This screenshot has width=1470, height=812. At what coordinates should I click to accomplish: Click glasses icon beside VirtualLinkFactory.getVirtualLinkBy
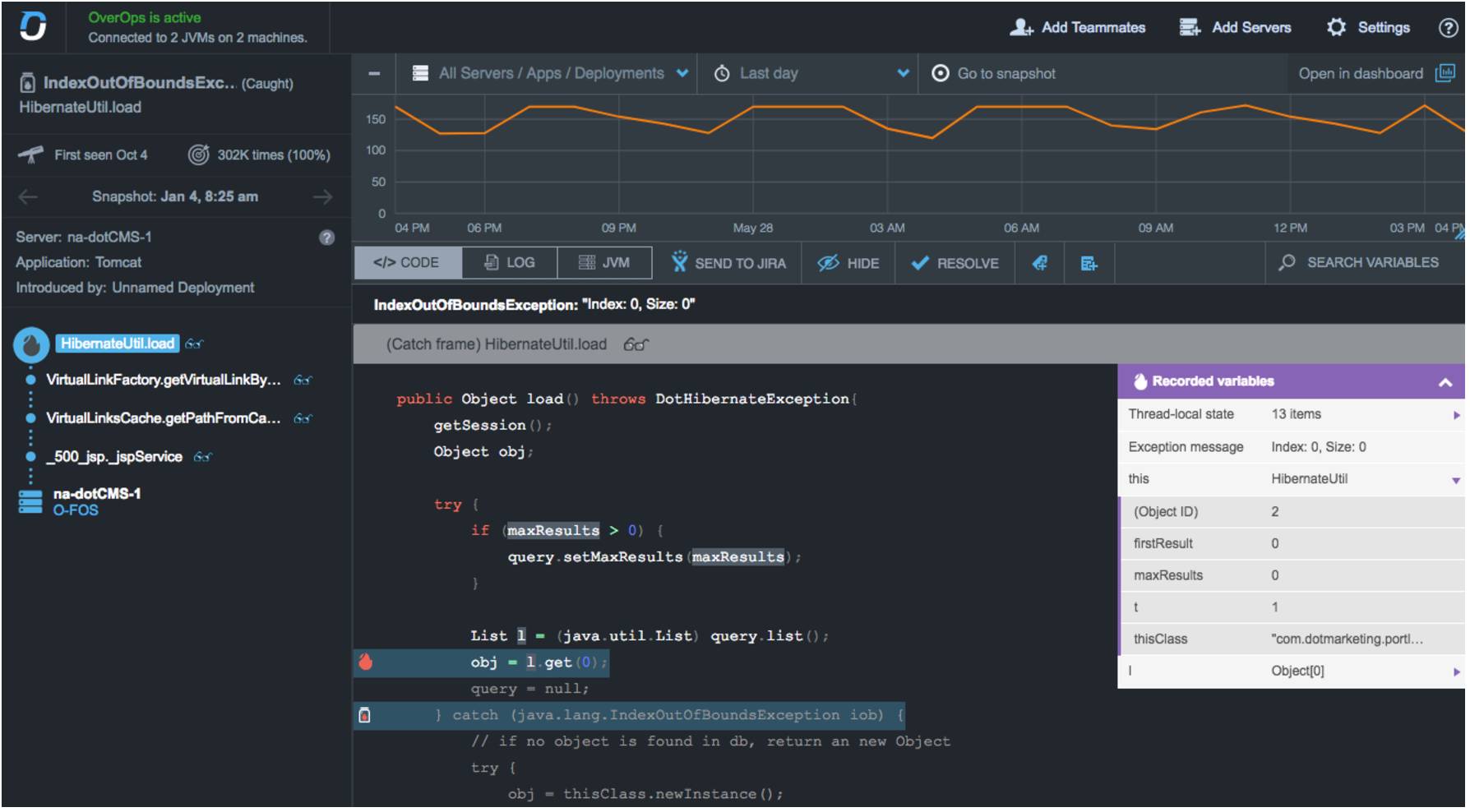(303, 381)
